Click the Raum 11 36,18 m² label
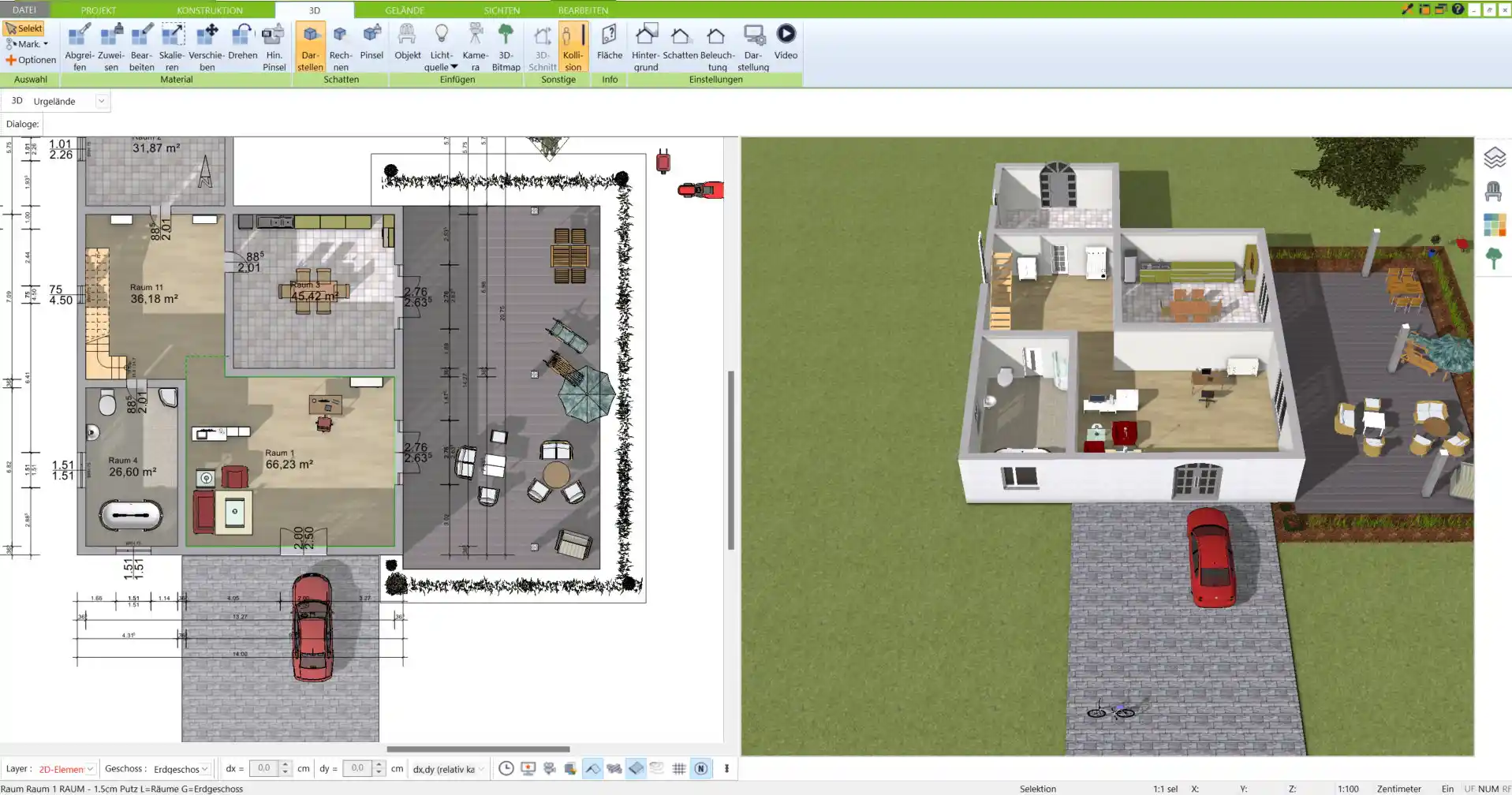The image size is (1512, 795). (x=153, y=293)
